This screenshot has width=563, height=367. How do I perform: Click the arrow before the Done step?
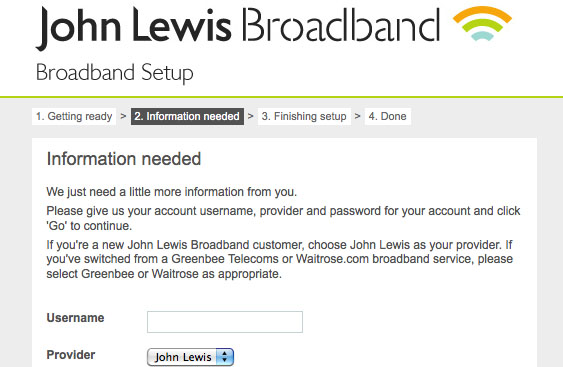coord(357,116)
